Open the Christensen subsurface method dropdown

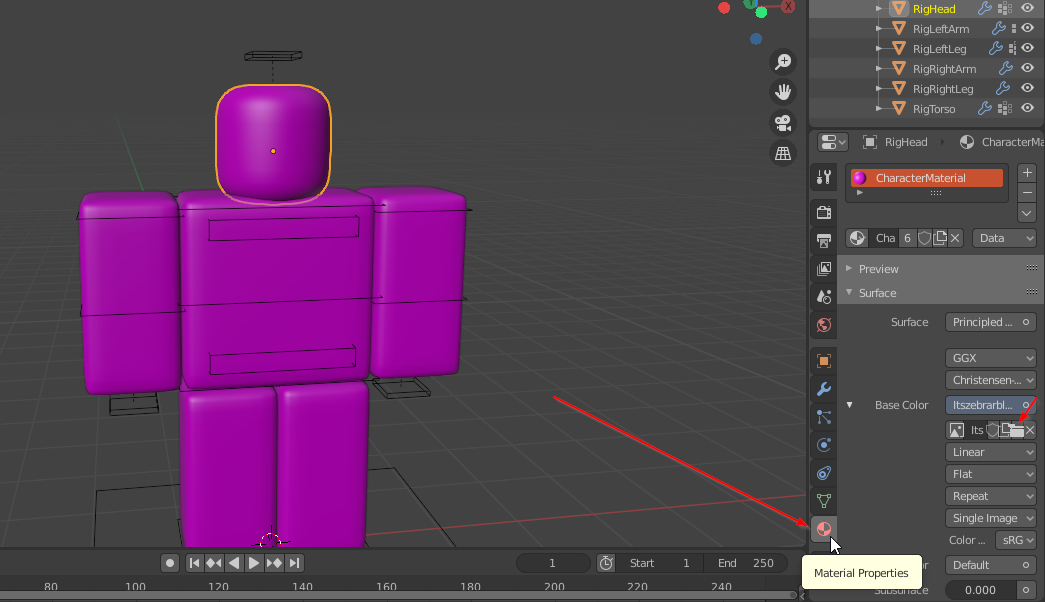(x=990, y=380)
